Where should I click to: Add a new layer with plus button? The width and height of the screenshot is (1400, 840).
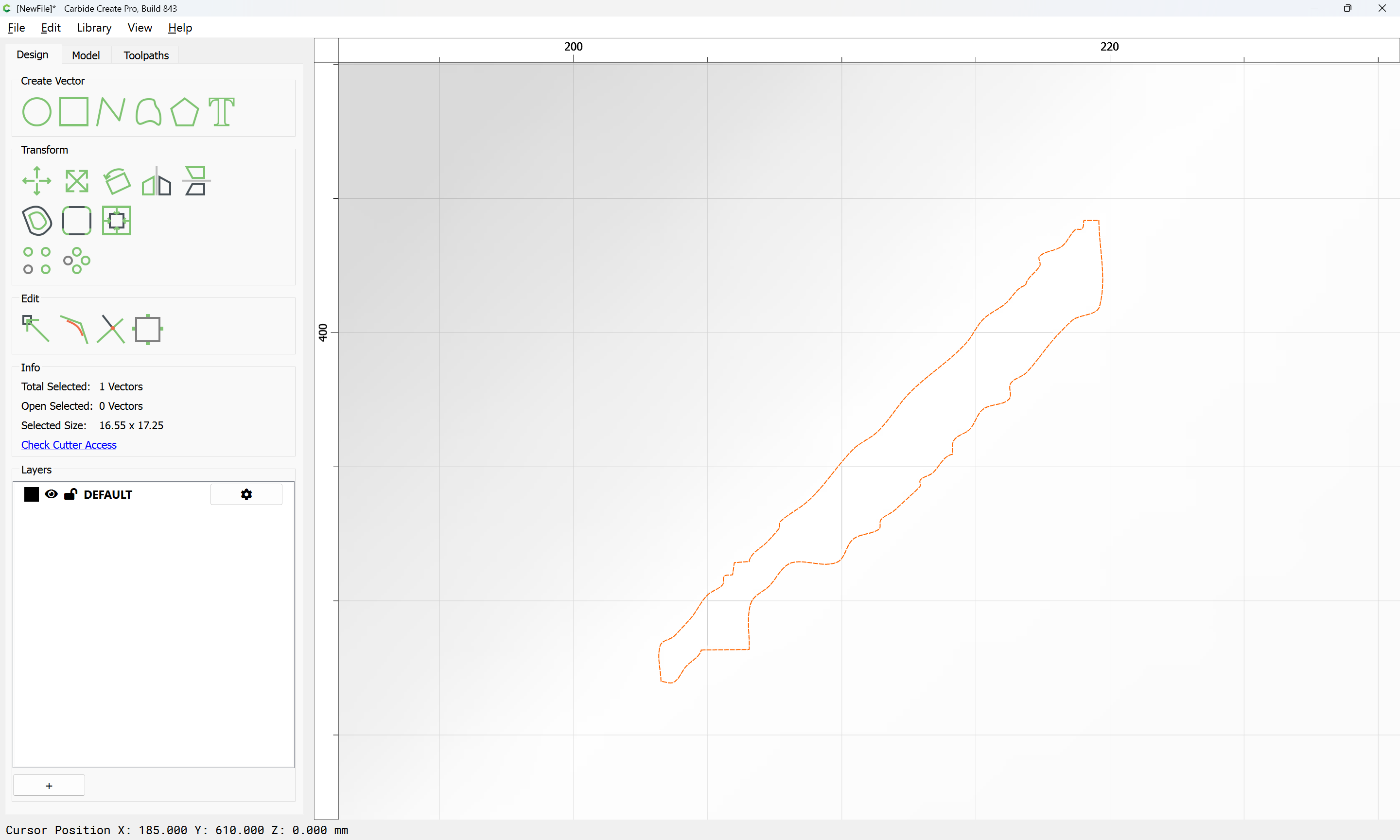pos(49,786)
